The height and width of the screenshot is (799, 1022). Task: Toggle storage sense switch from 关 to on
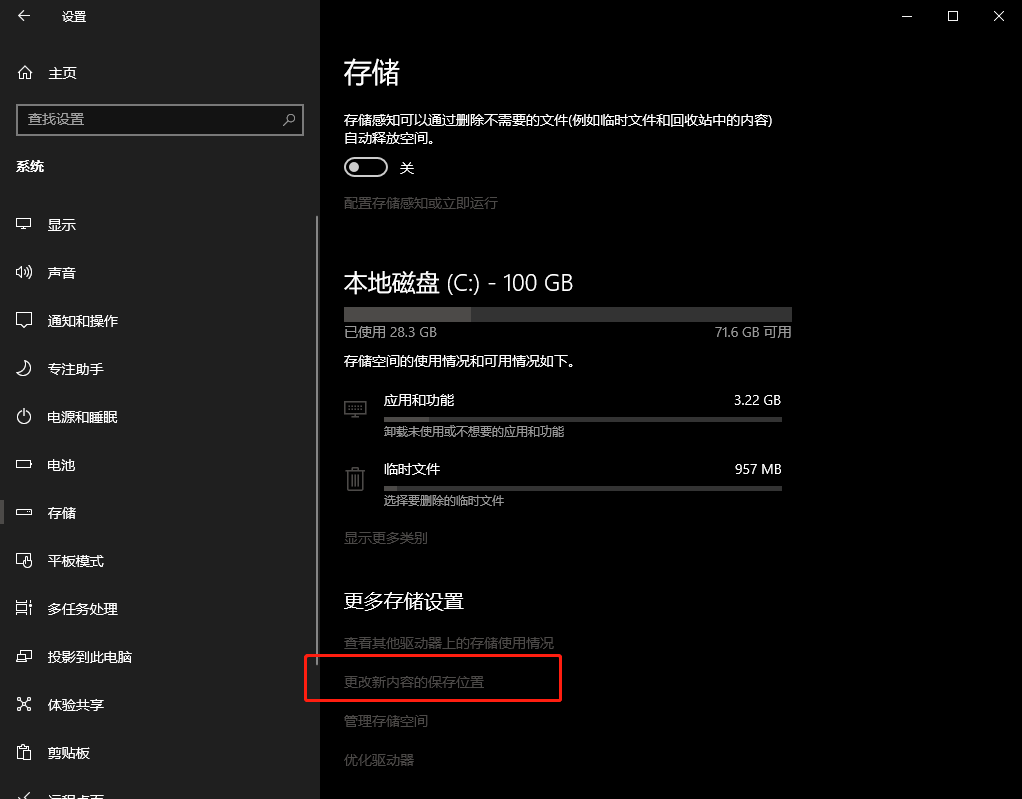366,166
